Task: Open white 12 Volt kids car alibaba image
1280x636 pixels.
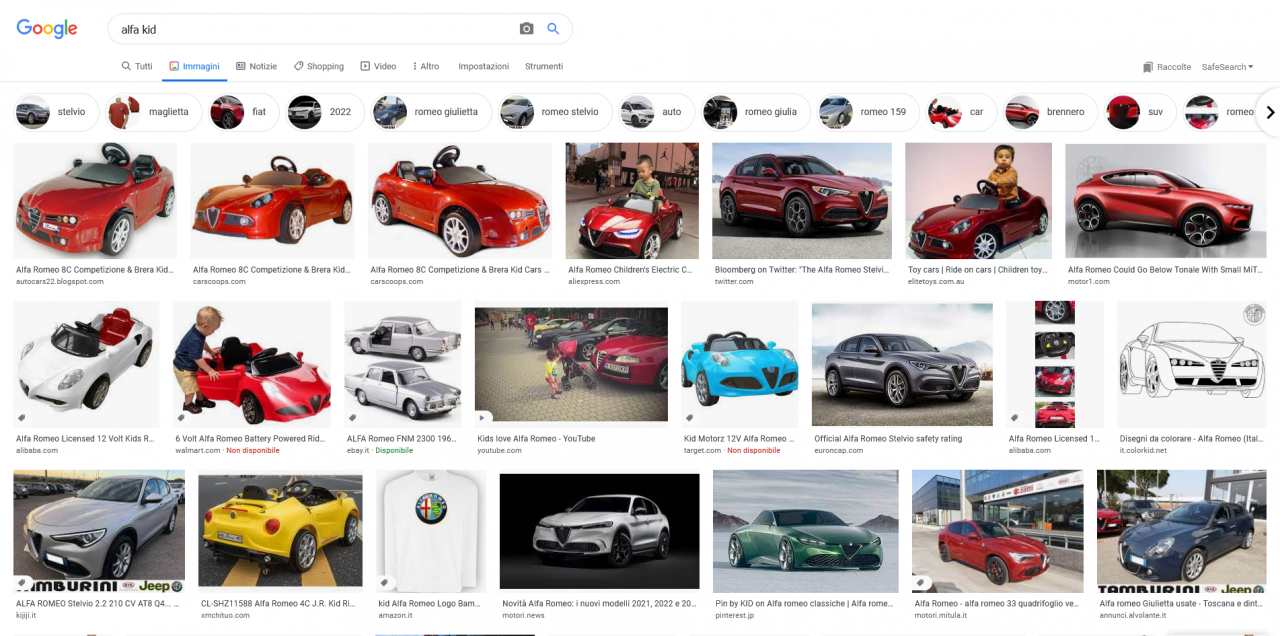Action: click(x=86, y=365)
